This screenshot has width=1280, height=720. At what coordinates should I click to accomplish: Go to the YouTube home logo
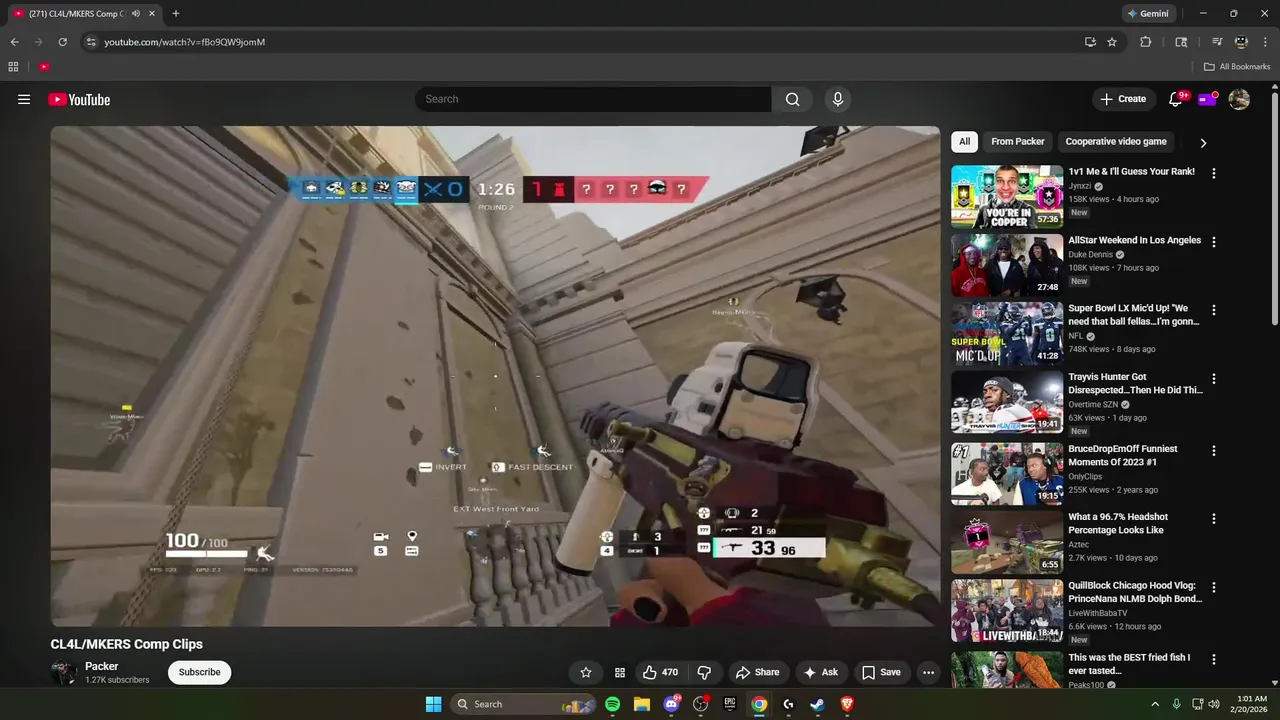point(79,99)
